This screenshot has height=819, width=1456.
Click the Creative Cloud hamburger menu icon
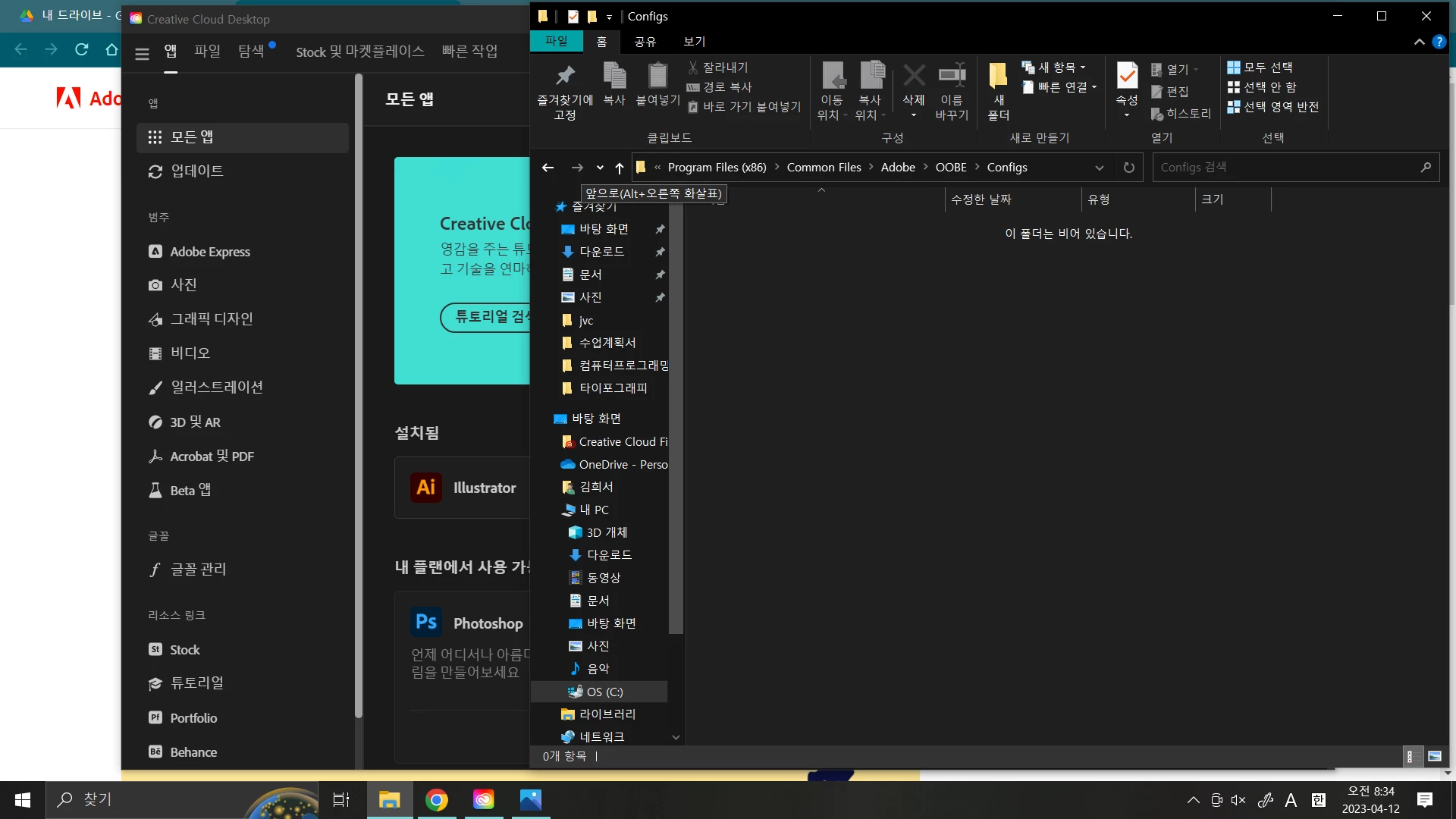(142, 53)
